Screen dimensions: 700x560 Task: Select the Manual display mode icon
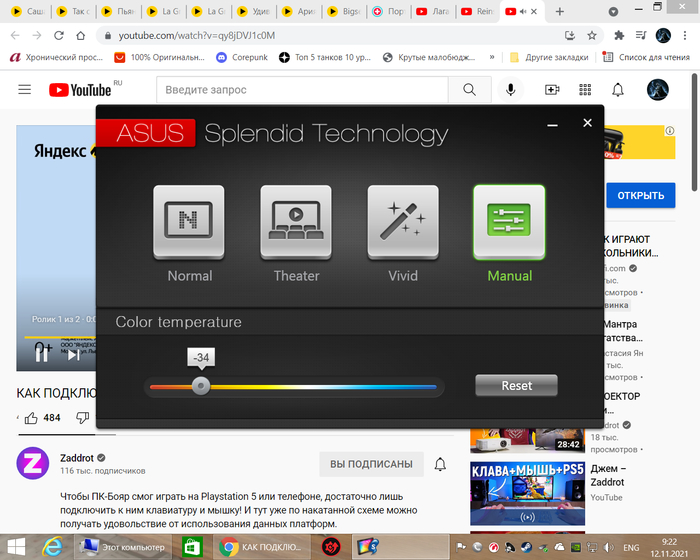click(509, 221)
